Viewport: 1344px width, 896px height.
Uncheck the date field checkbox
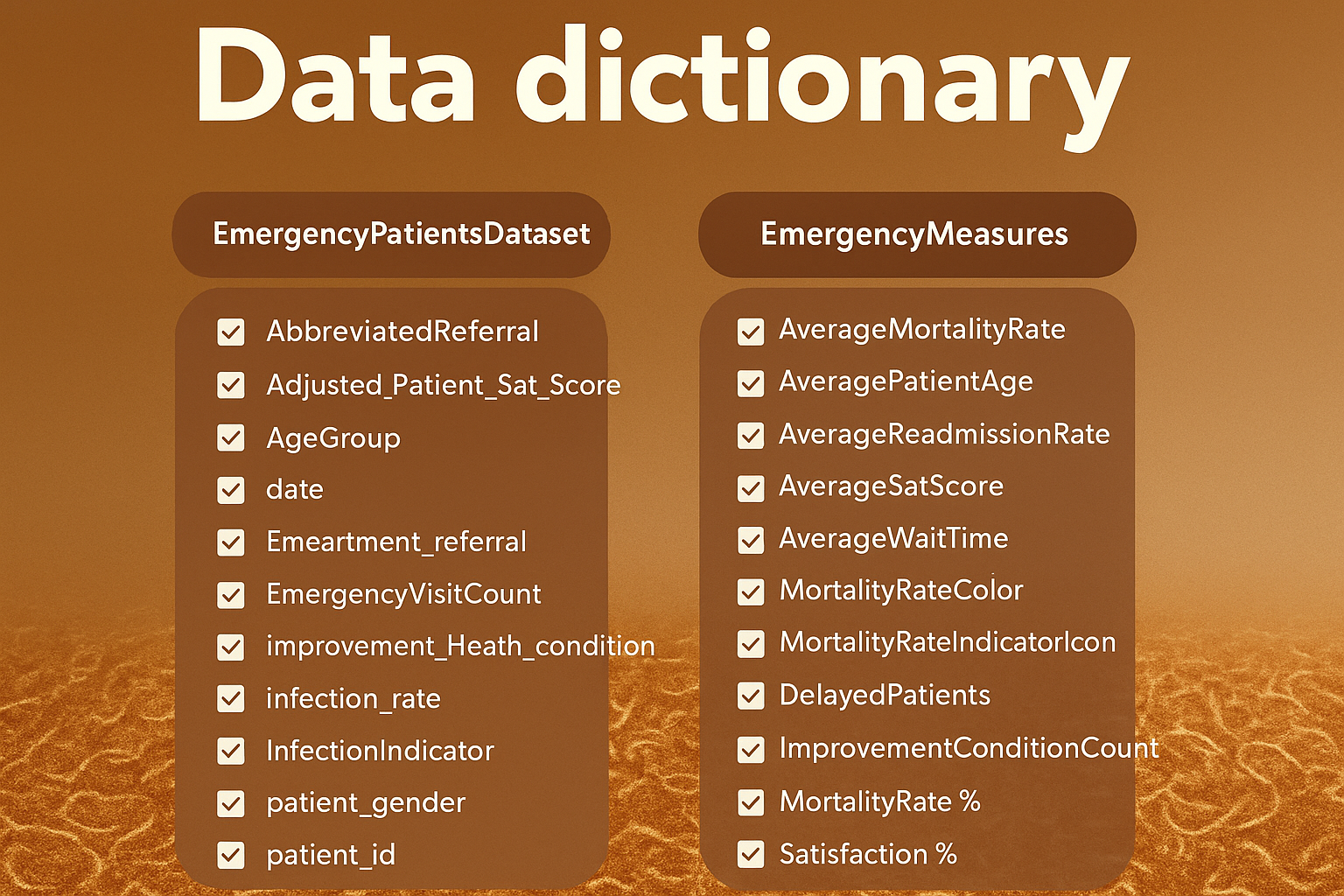[x=231, y=490]
